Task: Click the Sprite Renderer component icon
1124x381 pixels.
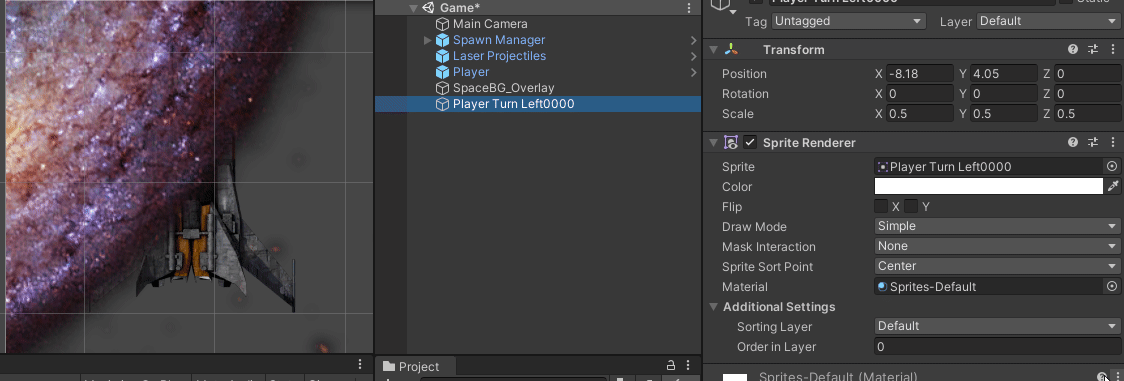Action: tap(730, 143)
